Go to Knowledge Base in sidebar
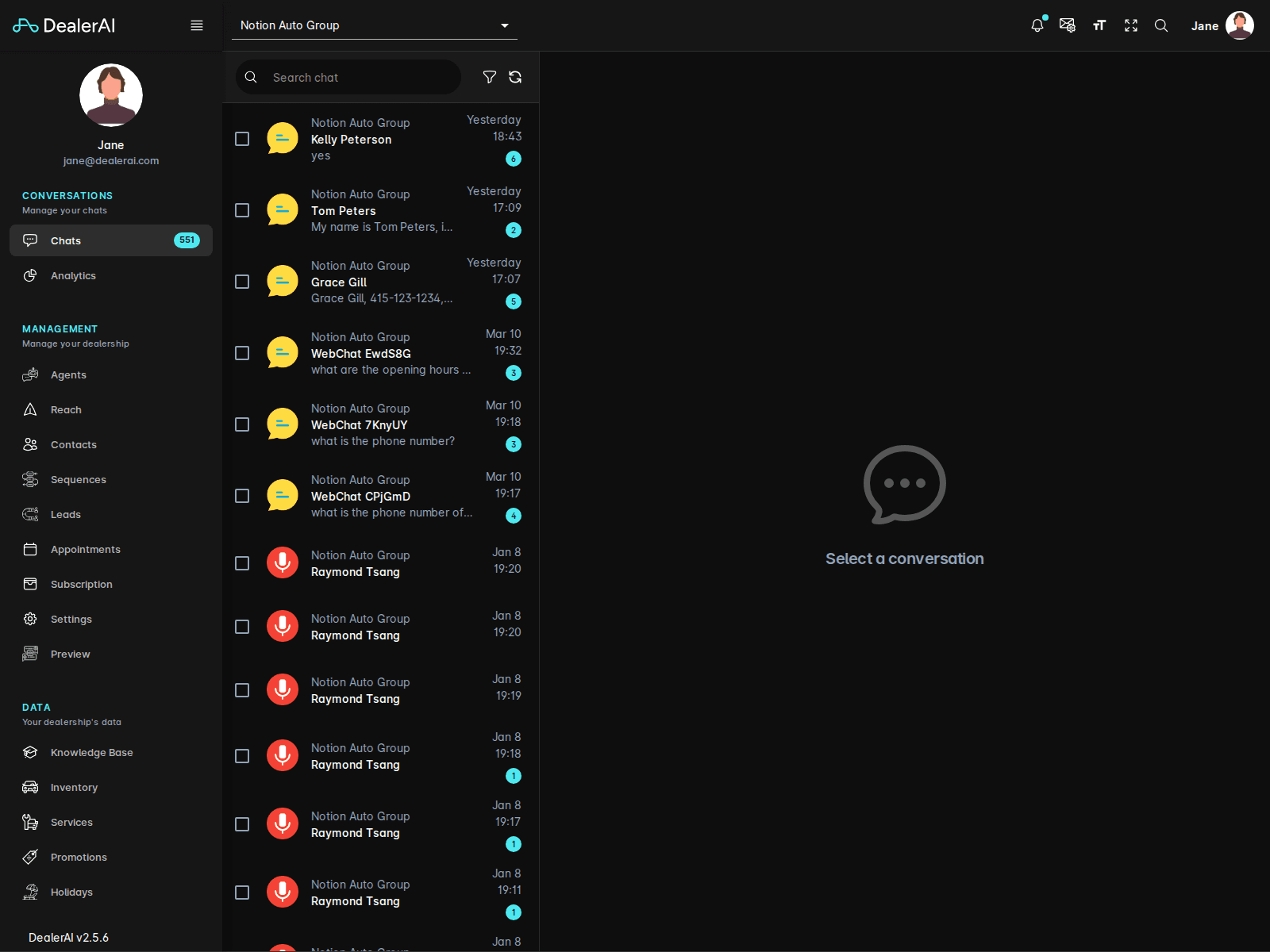The height and width of the screenshot is (952, 1270). (91, 752)
